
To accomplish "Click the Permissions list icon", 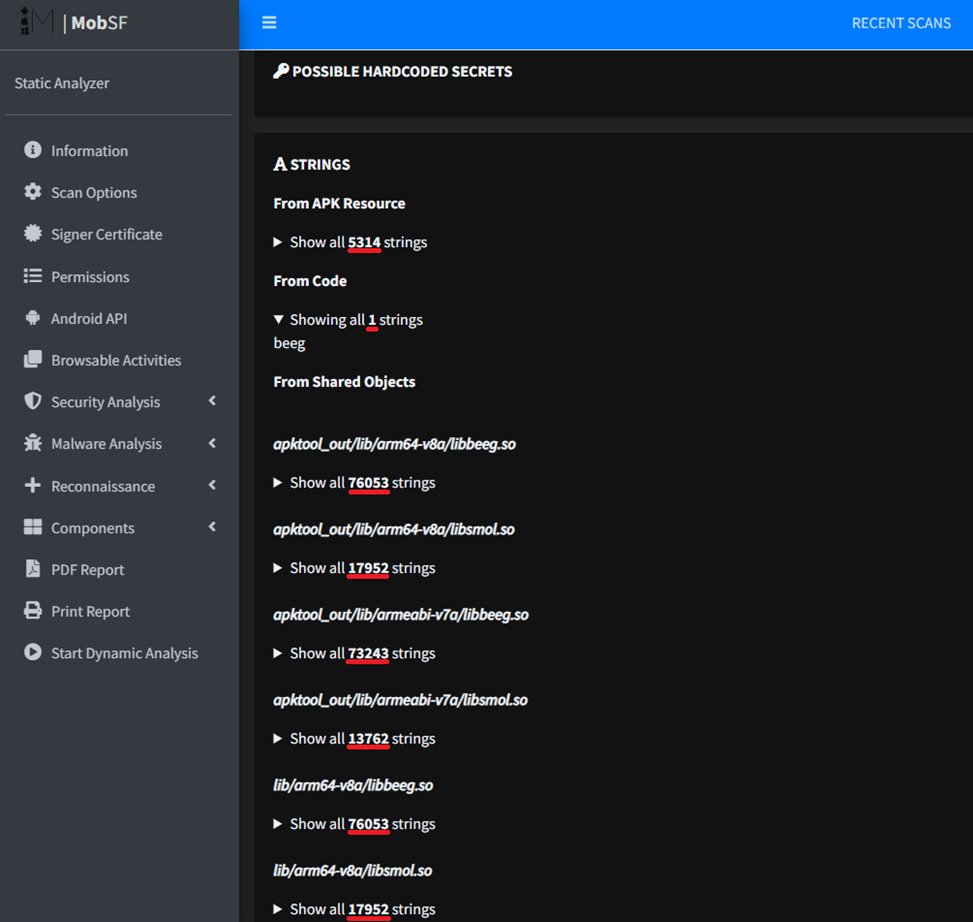I will click(x=33, y=276).
